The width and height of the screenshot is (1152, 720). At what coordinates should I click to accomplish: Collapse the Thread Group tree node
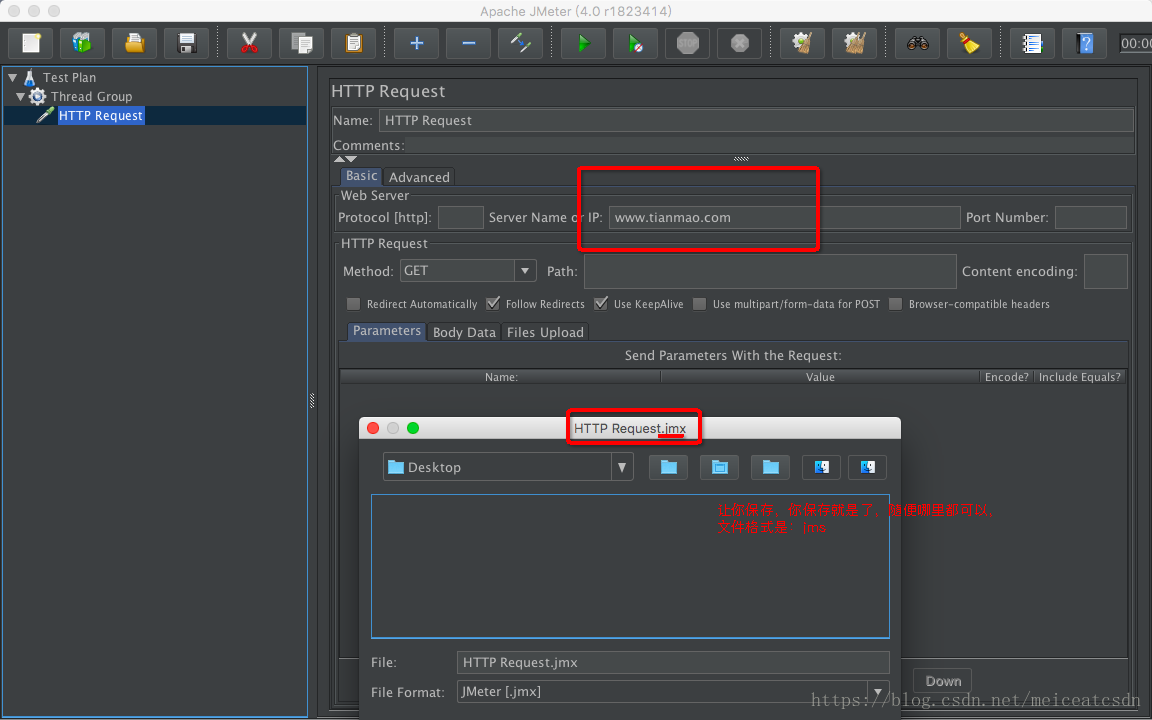[21, 96]
